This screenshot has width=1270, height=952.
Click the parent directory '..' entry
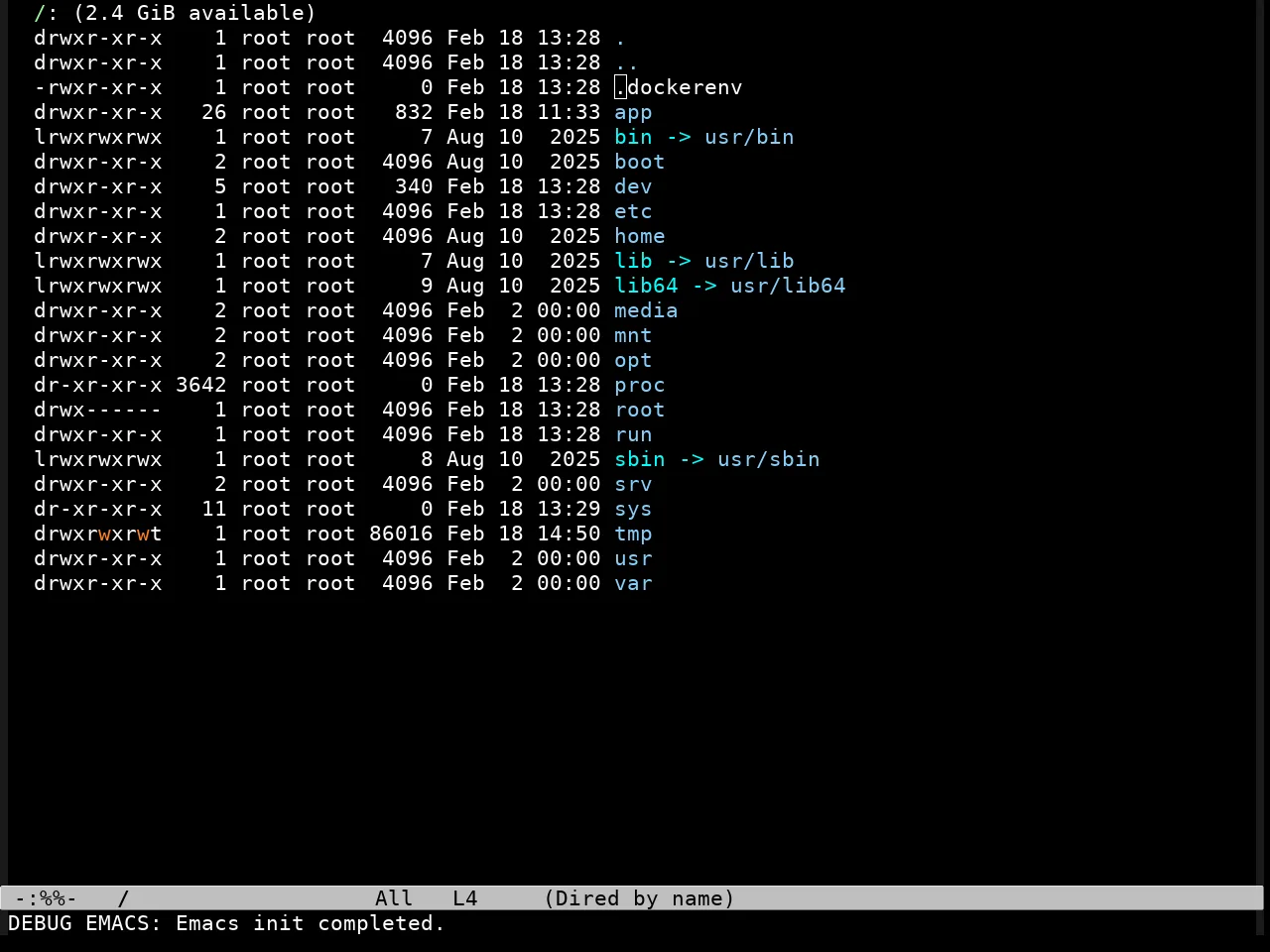627,62
